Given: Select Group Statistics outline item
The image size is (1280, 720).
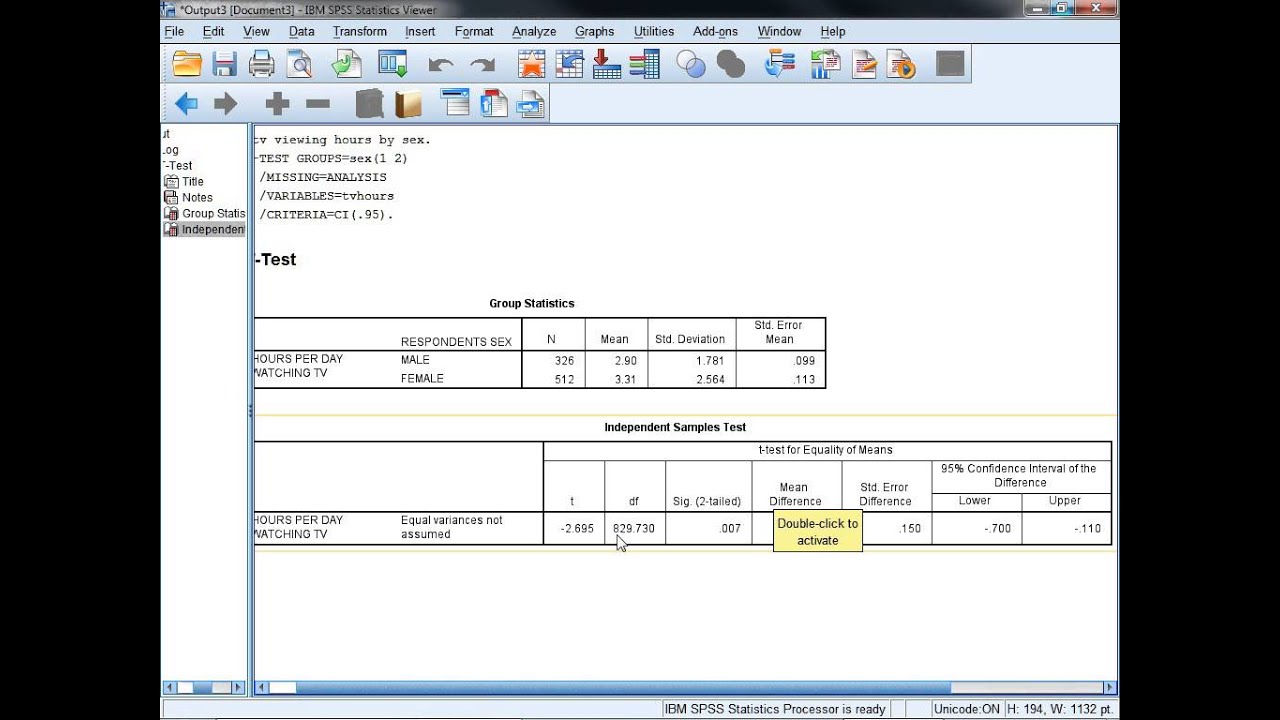Looking at the screenshot, I should 213,213.
